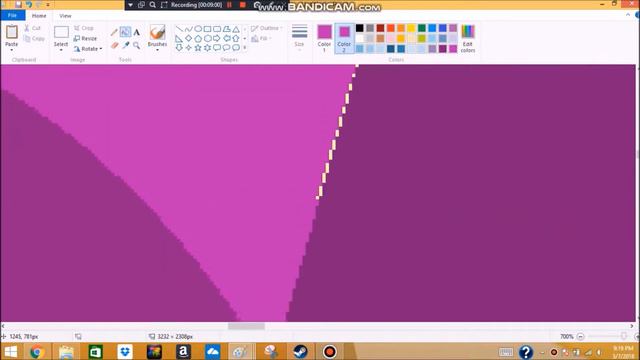Choose the Curve shape

tap(189, 29)
